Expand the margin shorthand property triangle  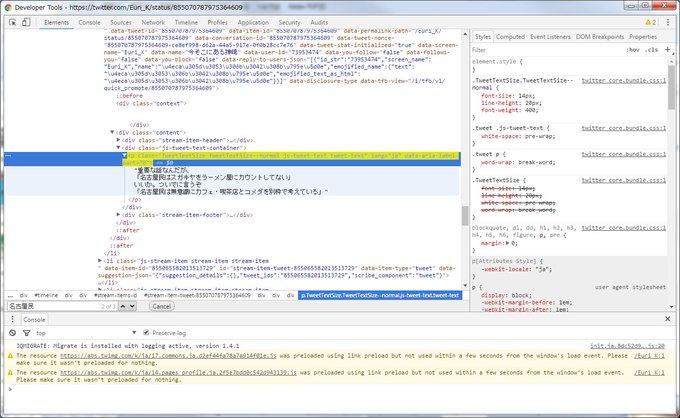(x=507, y=243)
